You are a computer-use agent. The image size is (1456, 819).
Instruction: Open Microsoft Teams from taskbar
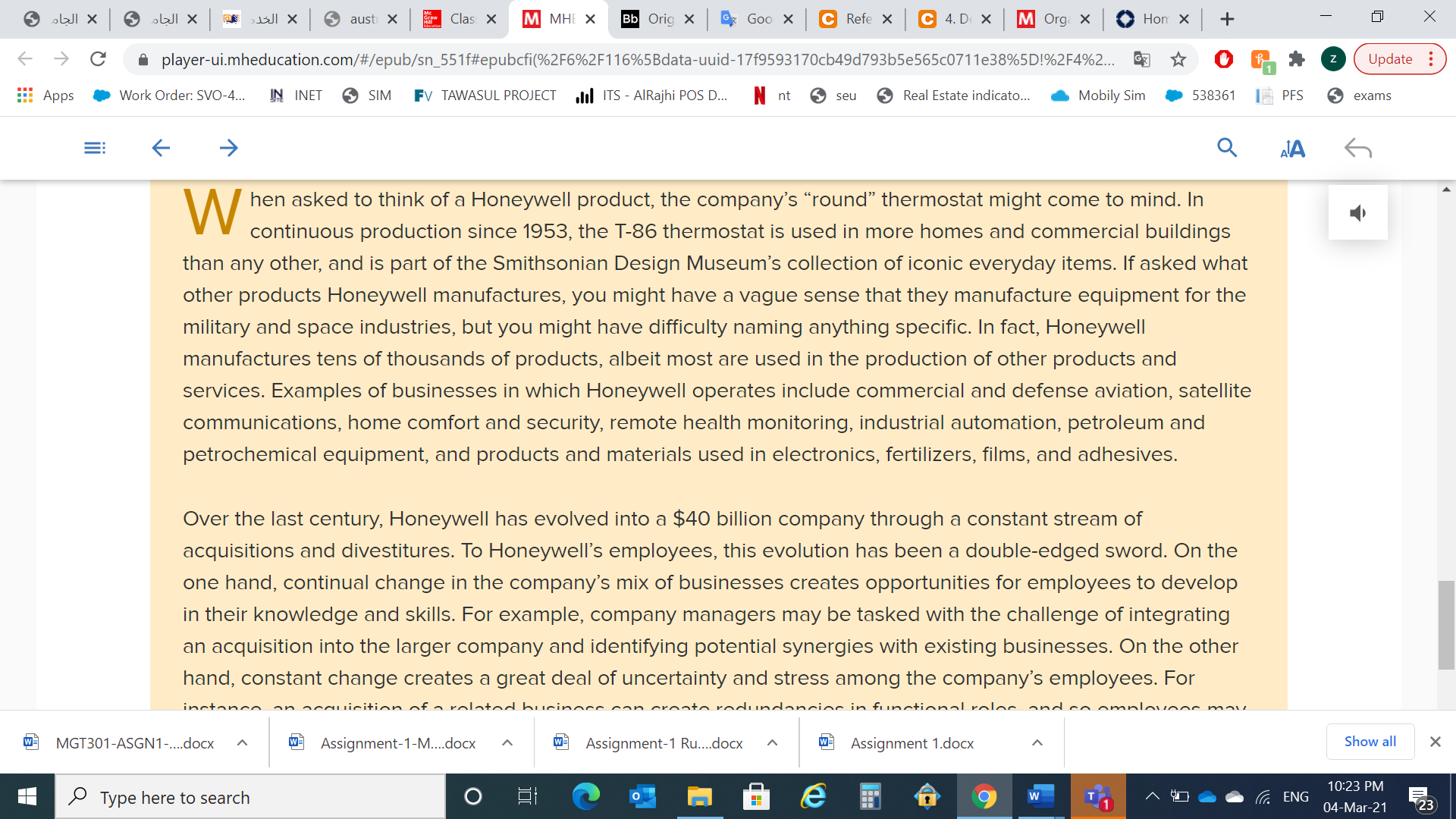coord(1098,797)
